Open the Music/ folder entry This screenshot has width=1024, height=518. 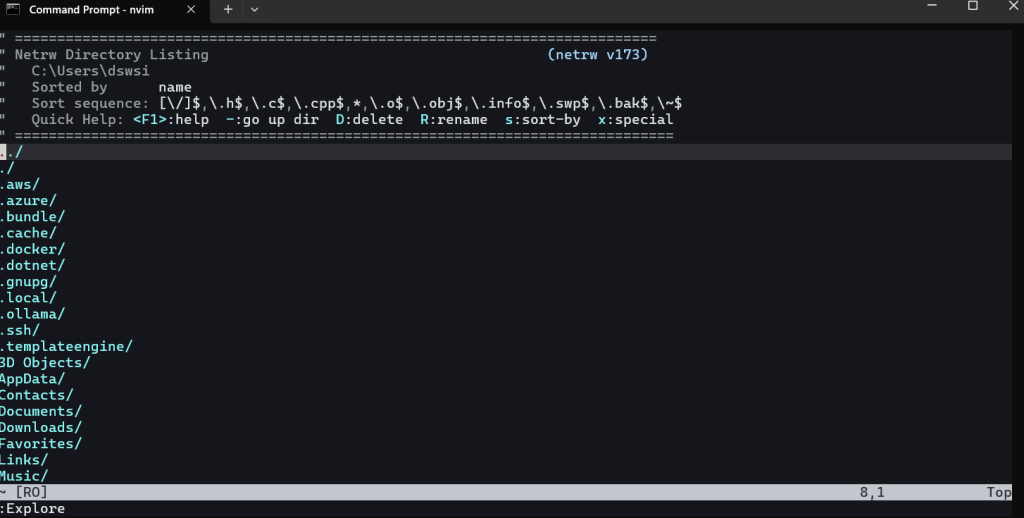[x=24, y=476]
